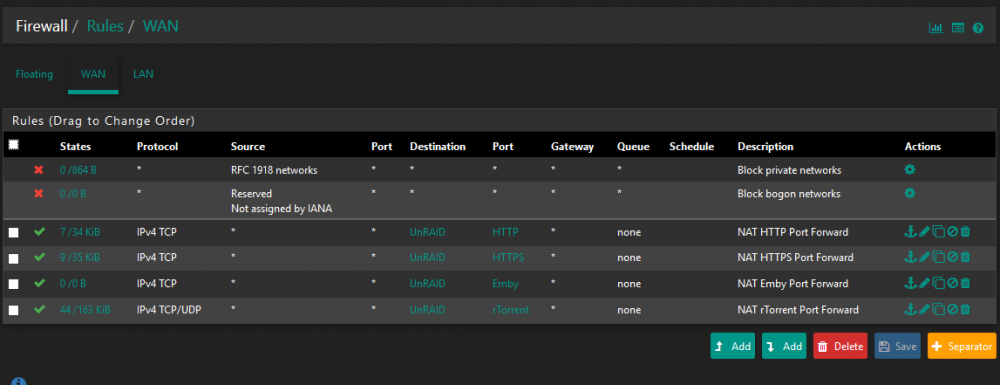The height and width of the screenshot is (385, 1000).
Task: Open the Rules breadcrumb link
Action: [x=105, y=26]
